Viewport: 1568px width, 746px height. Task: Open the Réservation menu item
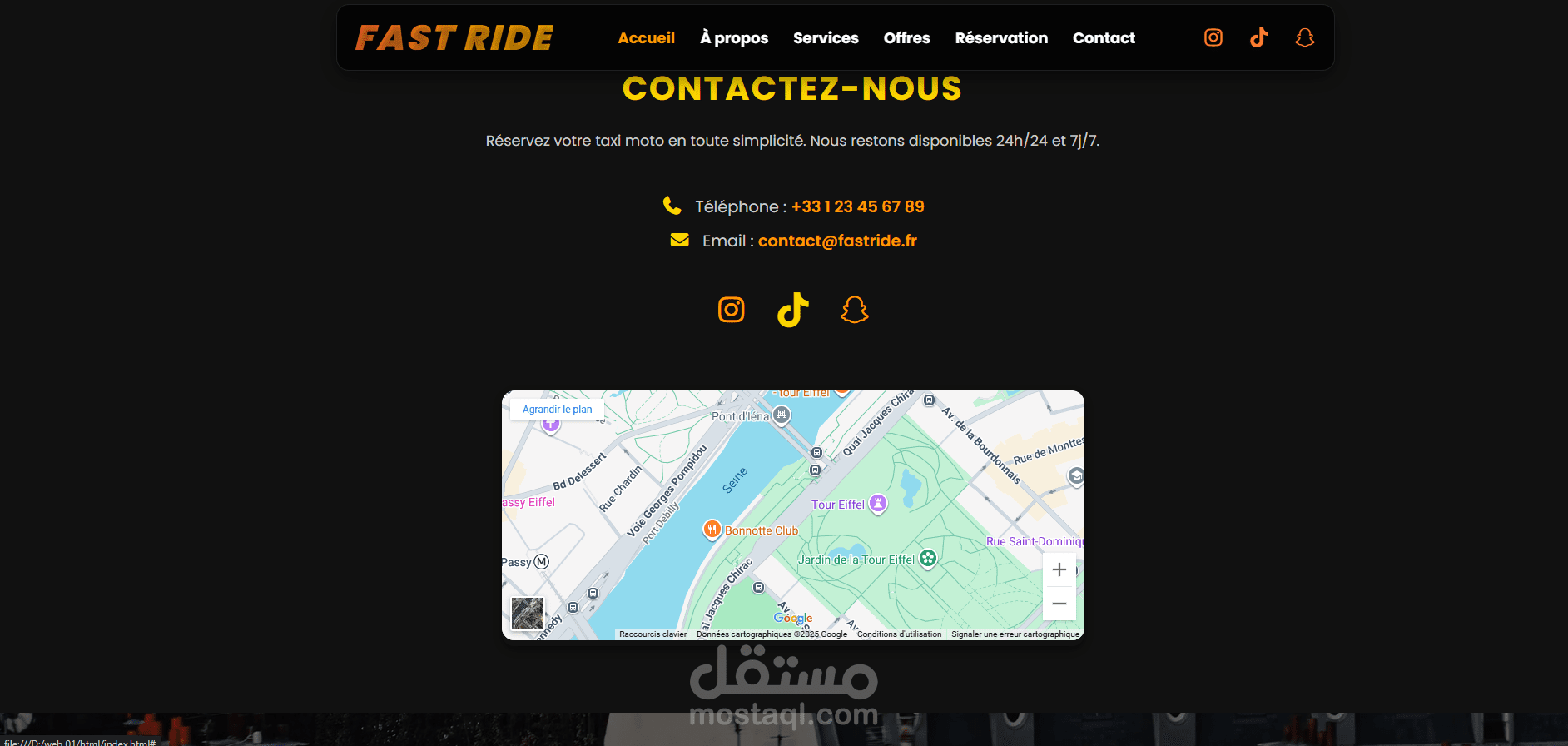point(1001,37)
